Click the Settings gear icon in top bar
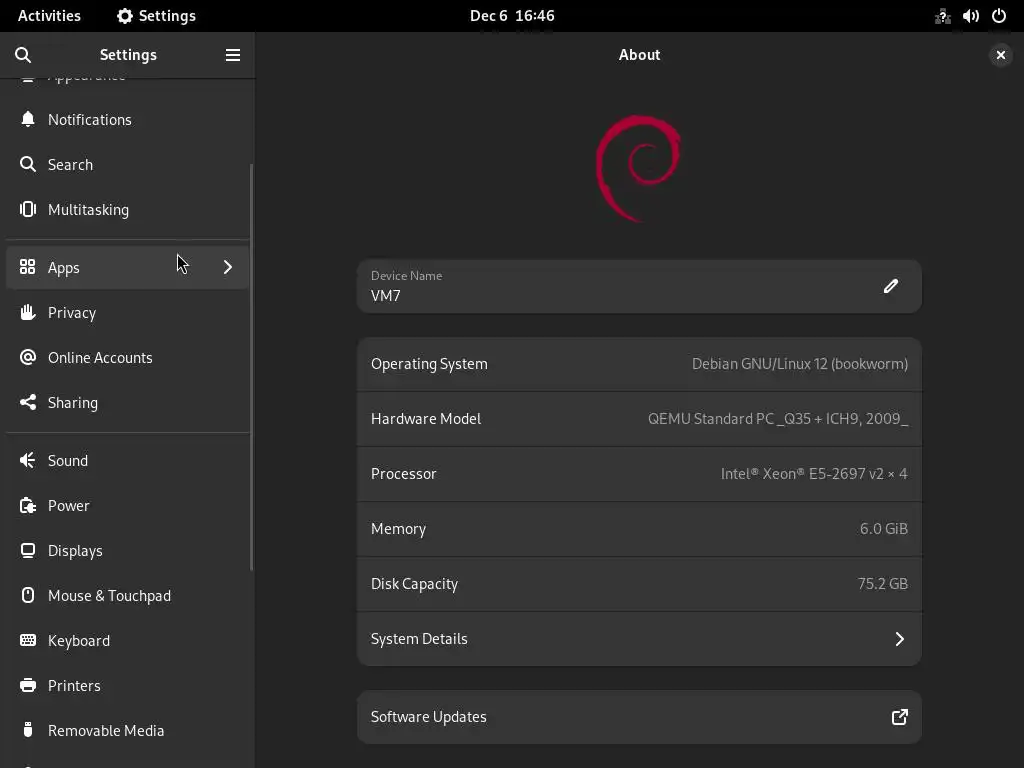1024x768 pixels. pyautogui.click(x=124, y=16)
